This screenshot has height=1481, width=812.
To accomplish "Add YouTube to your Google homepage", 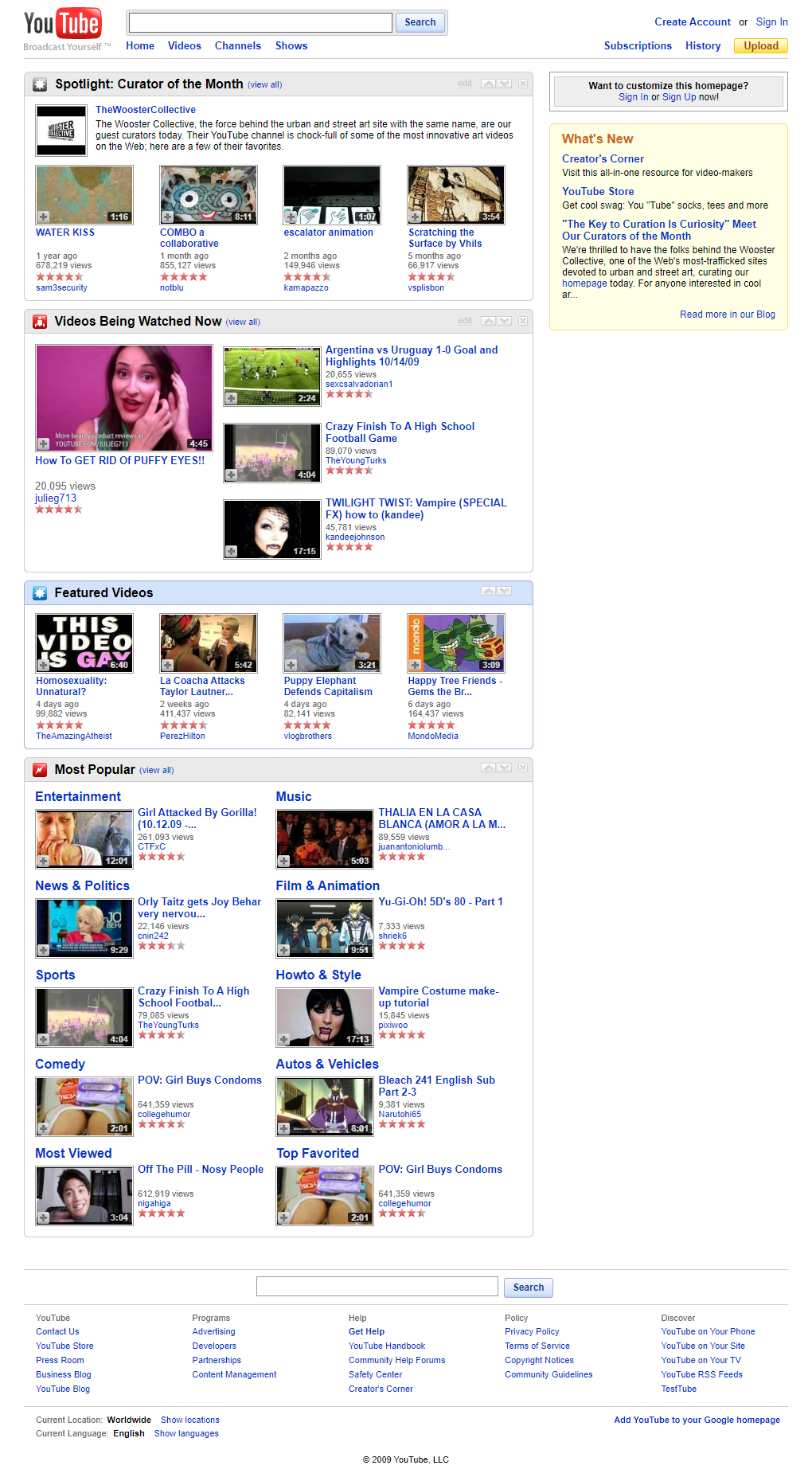I will (697, 1420).
